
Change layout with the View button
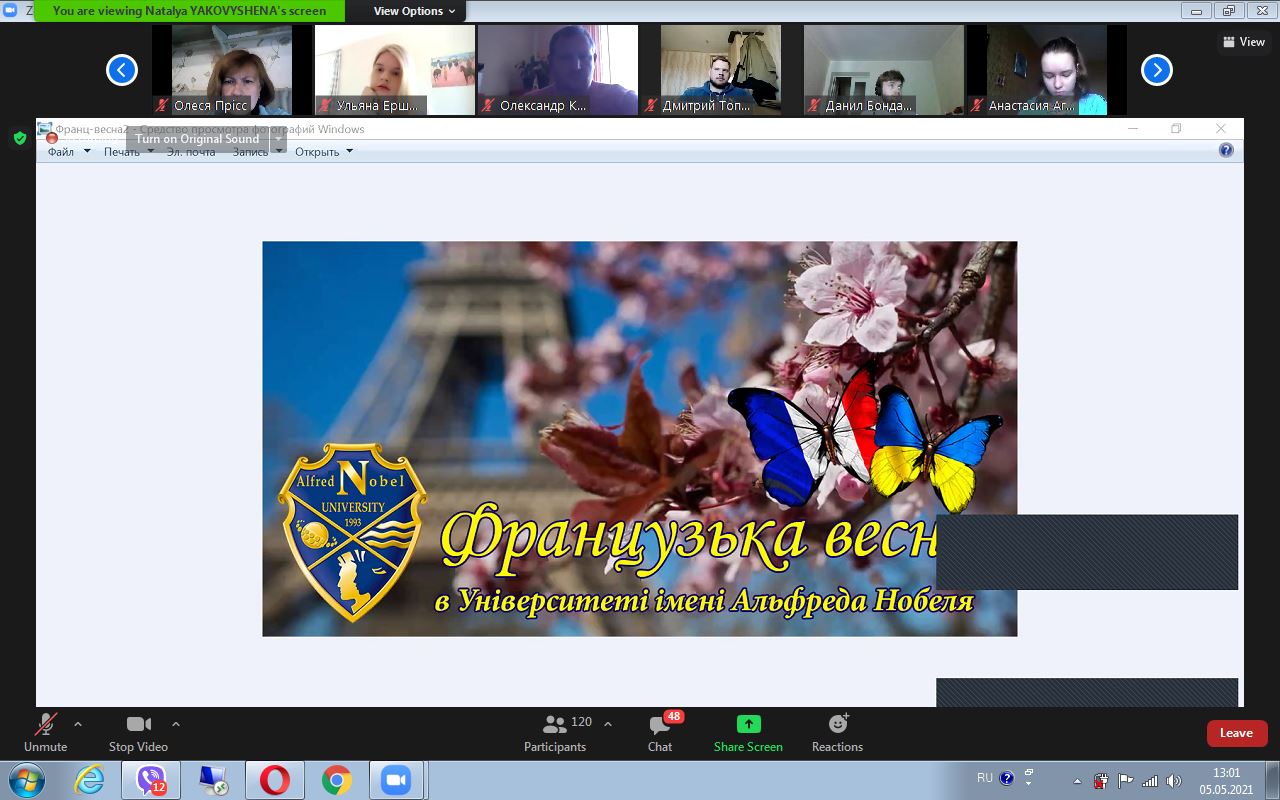(x=1244, y=42)
